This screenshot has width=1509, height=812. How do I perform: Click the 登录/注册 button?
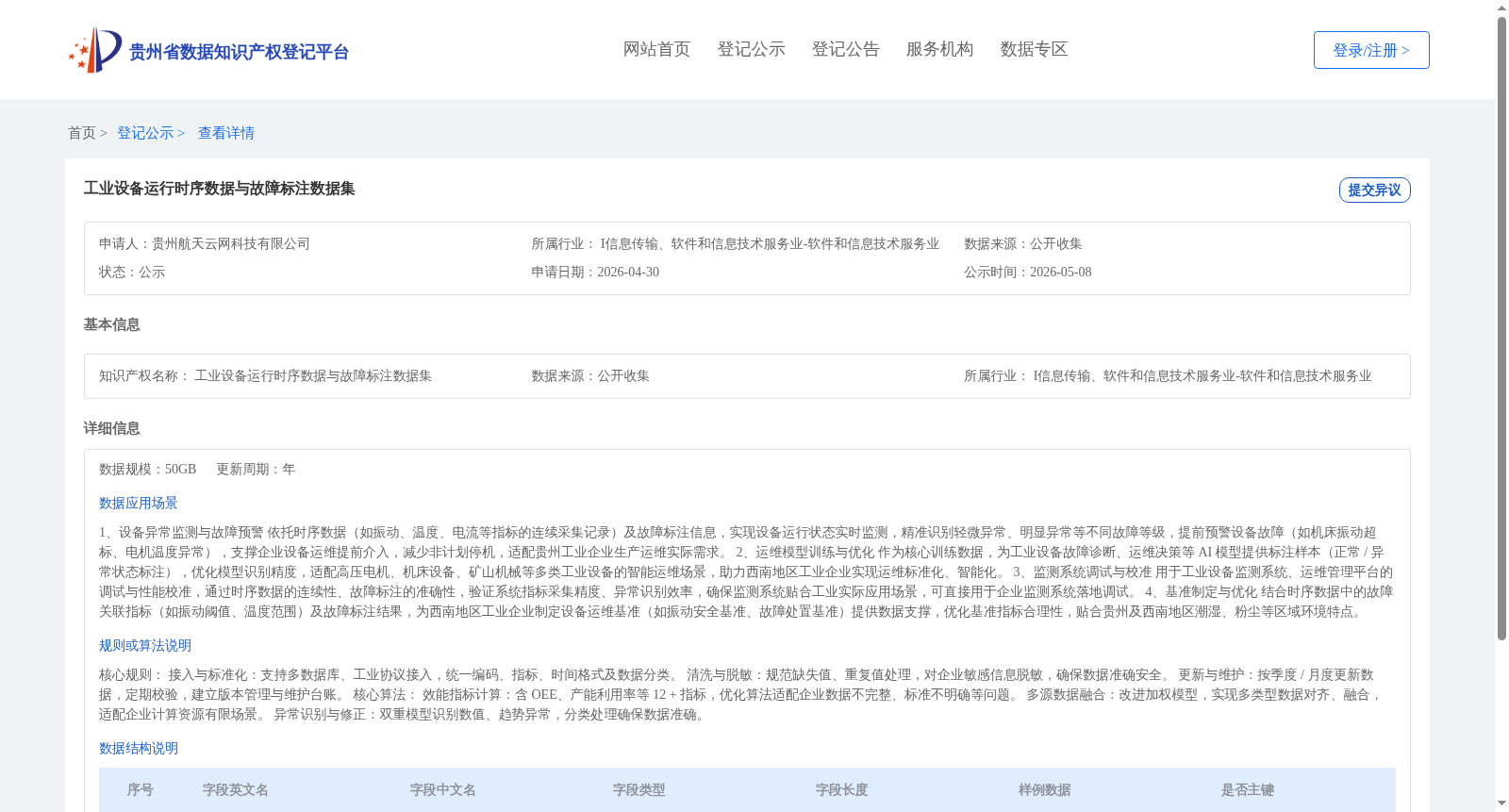point(1371,50)
